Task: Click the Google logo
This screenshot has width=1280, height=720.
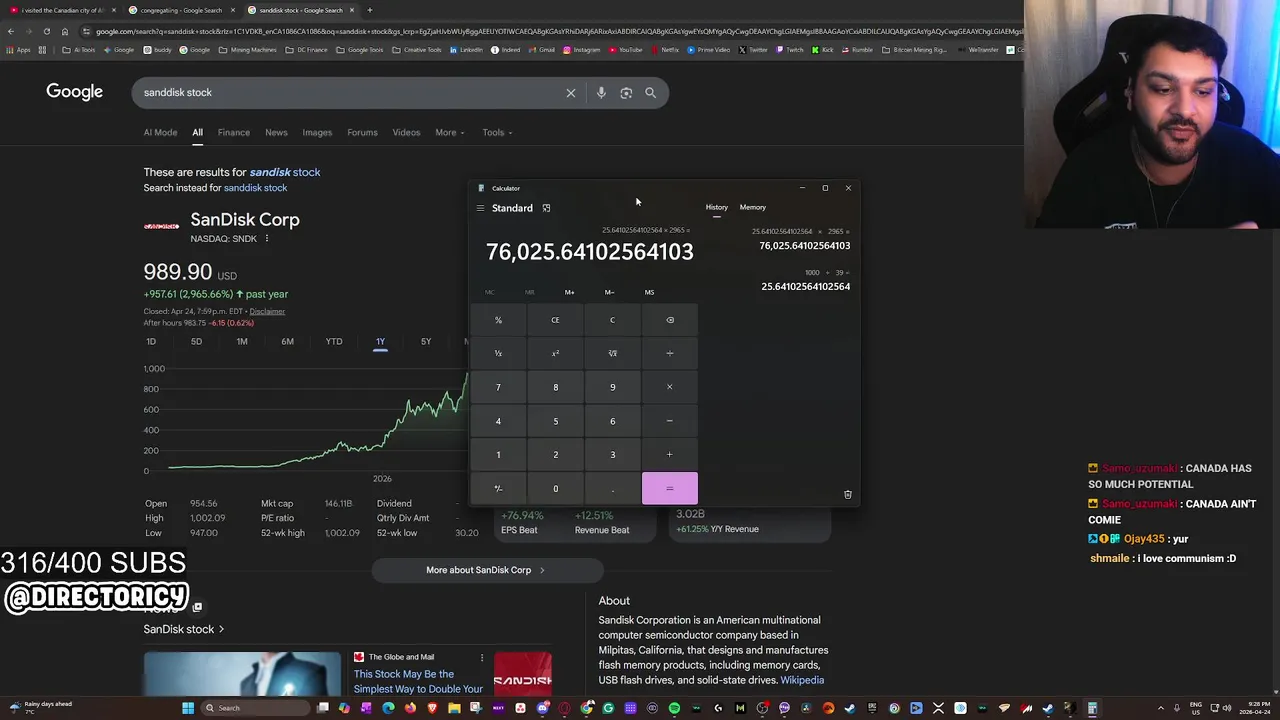Action: point(74,92)
